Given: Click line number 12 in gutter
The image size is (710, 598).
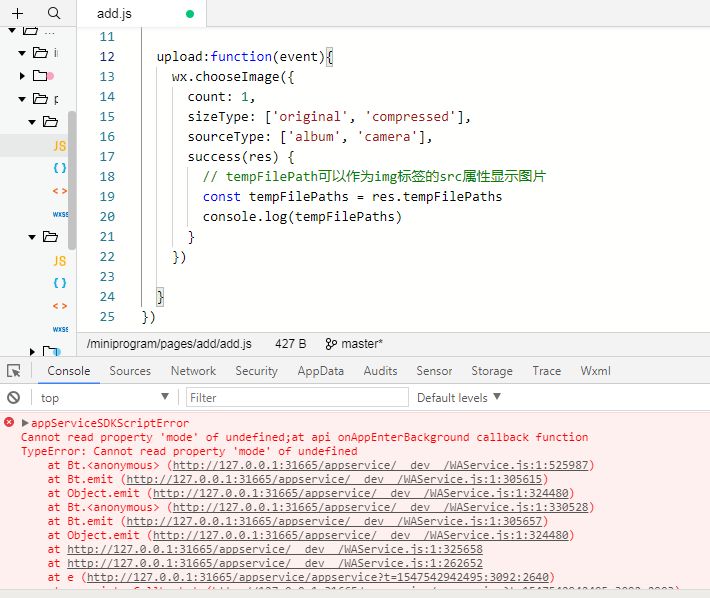Looking at the screenshot, I should 107,57.
